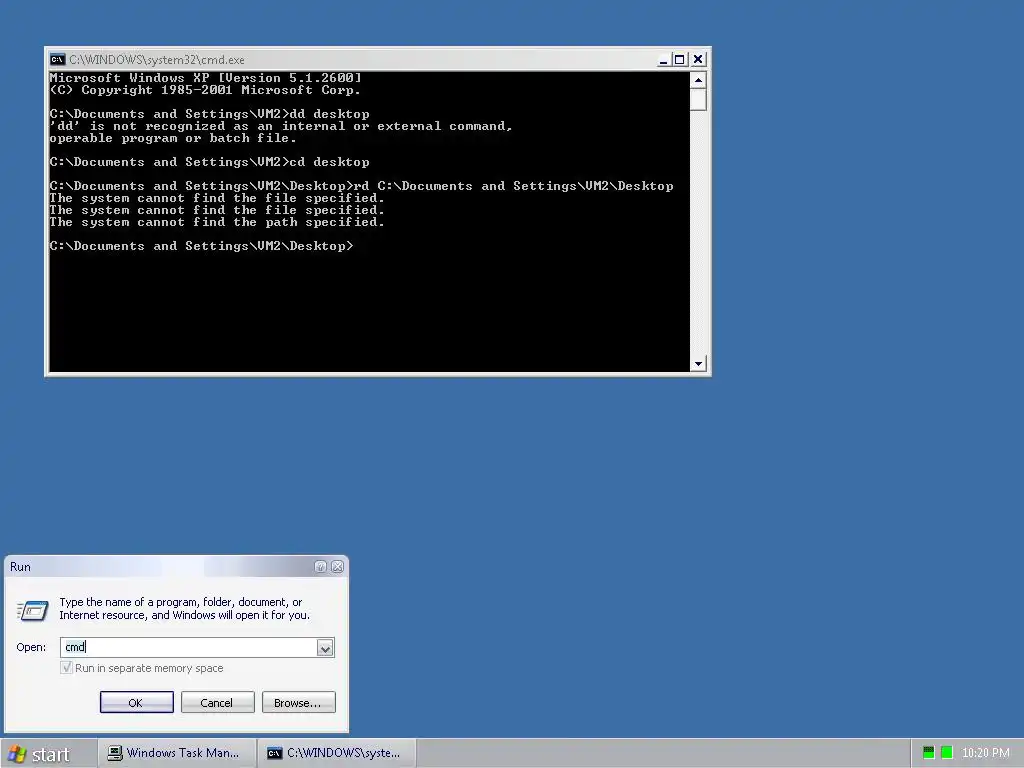Click the 'Open:' label in Run dialog
The height and width of the screenshot is (768, 1024).
click(x=31, y=647)
